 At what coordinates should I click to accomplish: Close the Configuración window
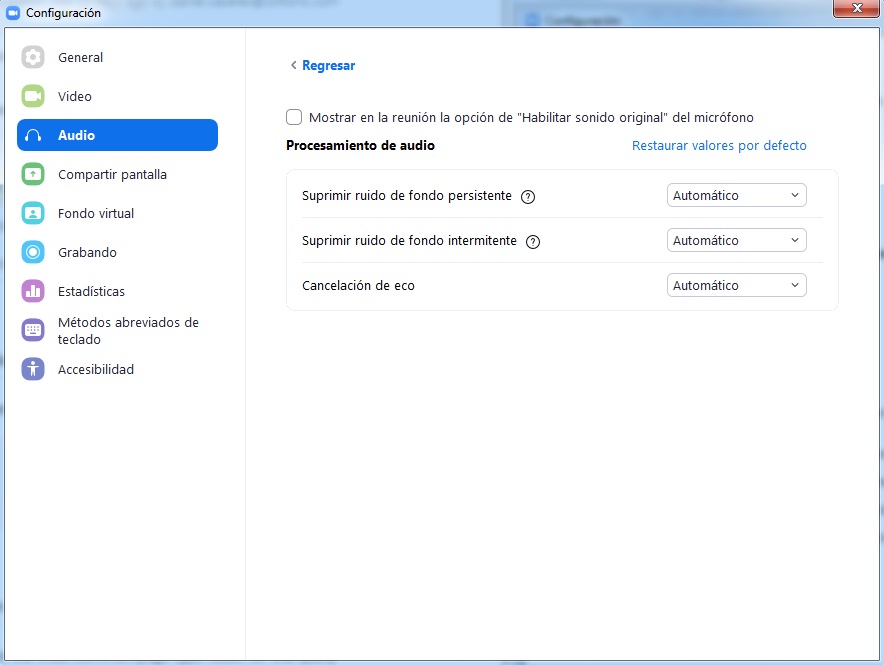click(855, 9)
